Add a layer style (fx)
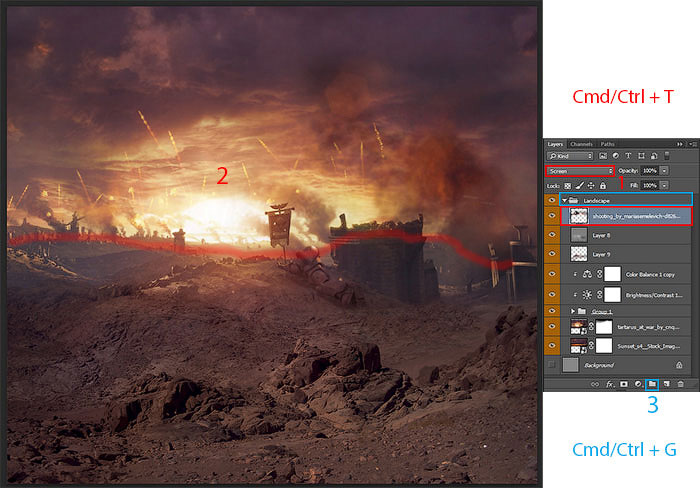 (x=609, y=384)
